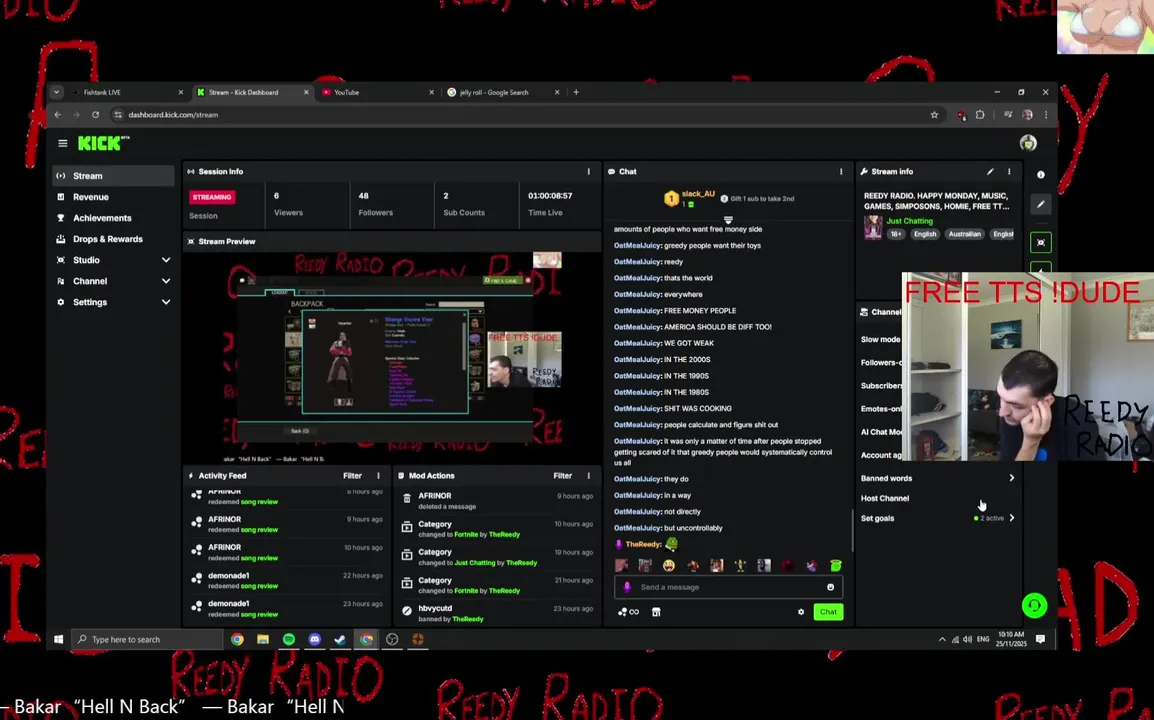Open Stream info three-dot menu

(x=1009, y=172)
